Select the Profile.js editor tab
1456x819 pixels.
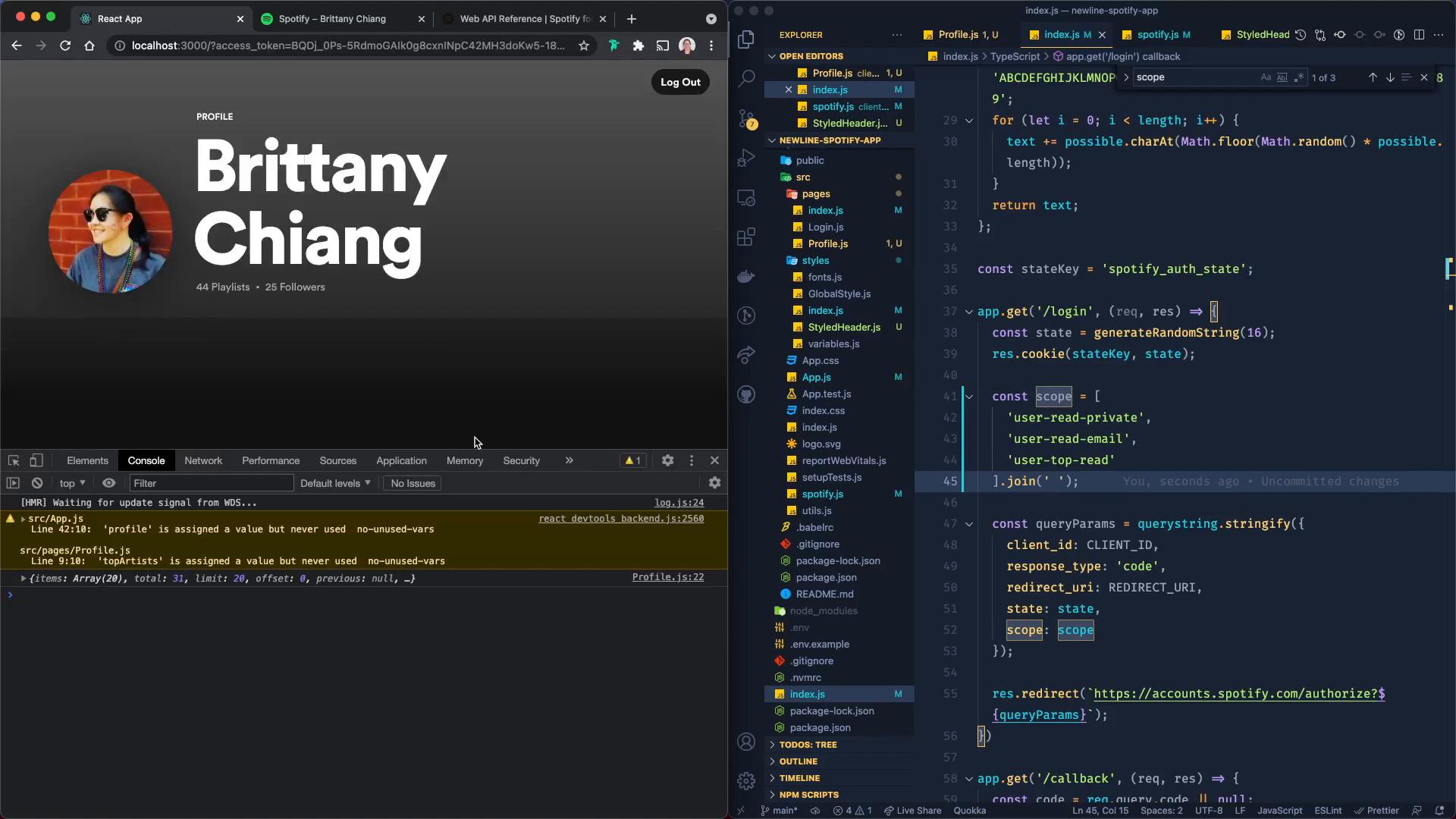960,35
